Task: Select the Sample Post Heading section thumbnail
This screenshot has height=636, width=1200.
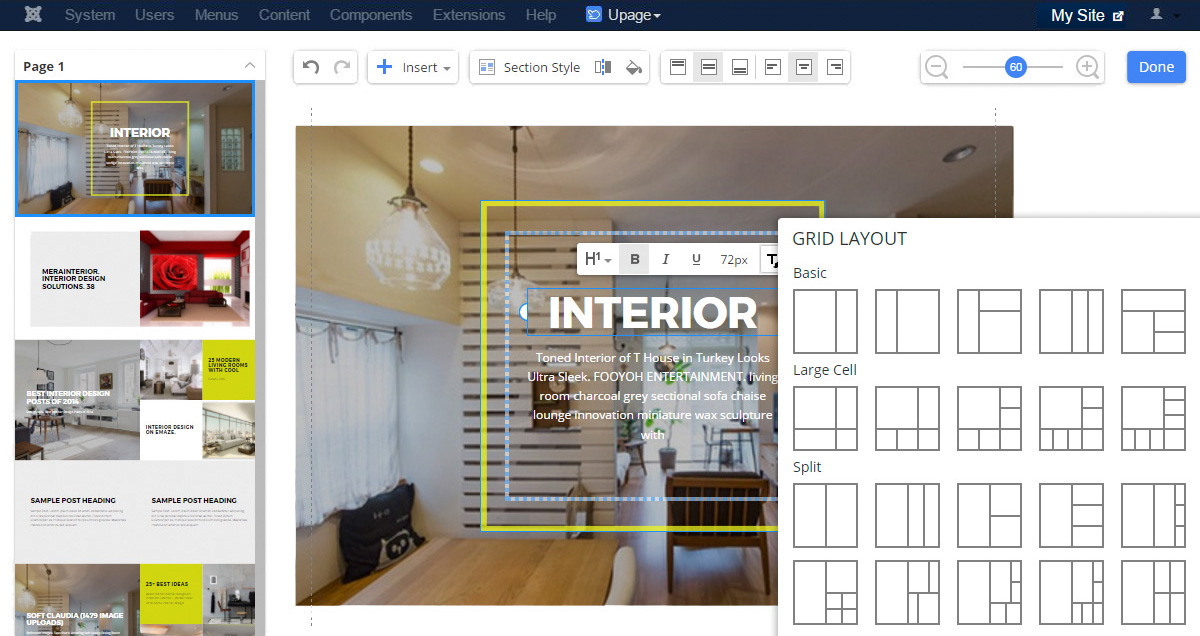Action: (135, 512)
